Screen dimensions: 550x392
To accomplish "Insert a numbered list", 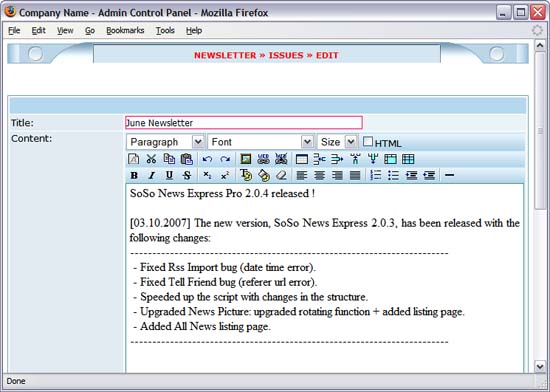I will (376, 175).
